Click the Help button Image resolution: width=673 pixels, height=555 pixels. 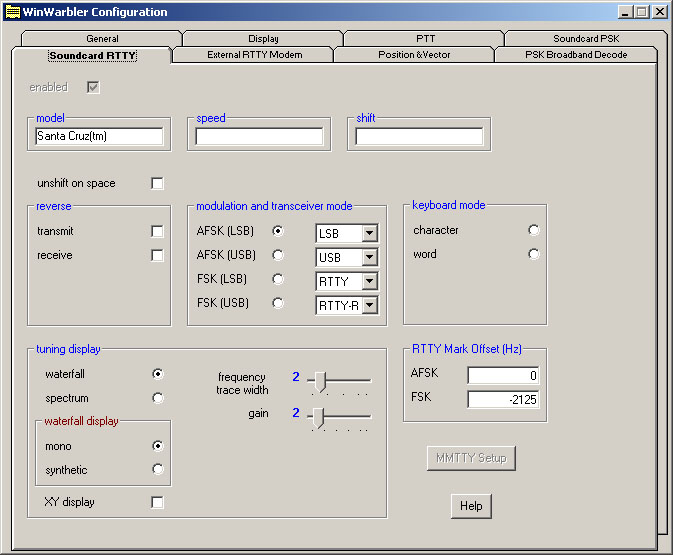(x=471, y=506)
